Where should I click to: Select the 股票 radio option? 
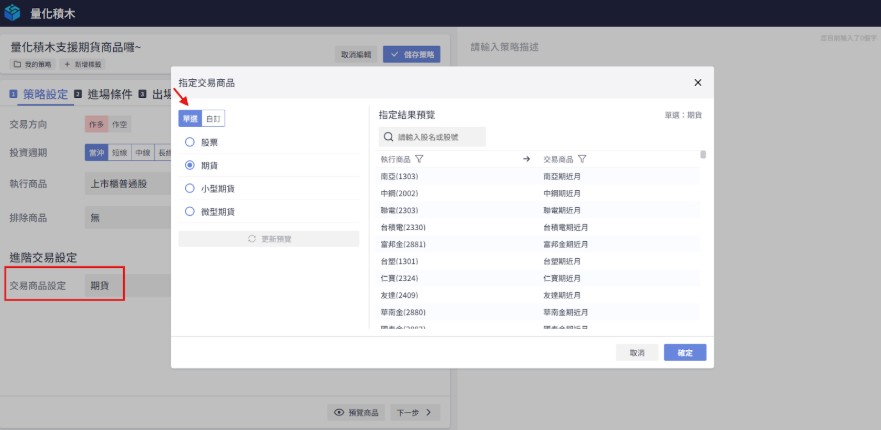point(189,142)
